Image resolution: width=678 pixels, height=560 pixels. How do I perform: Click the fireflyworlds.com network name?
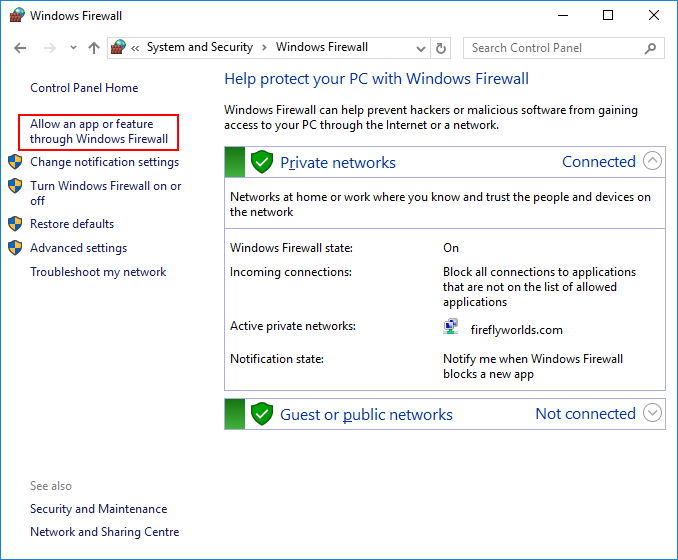click(517, 330)
